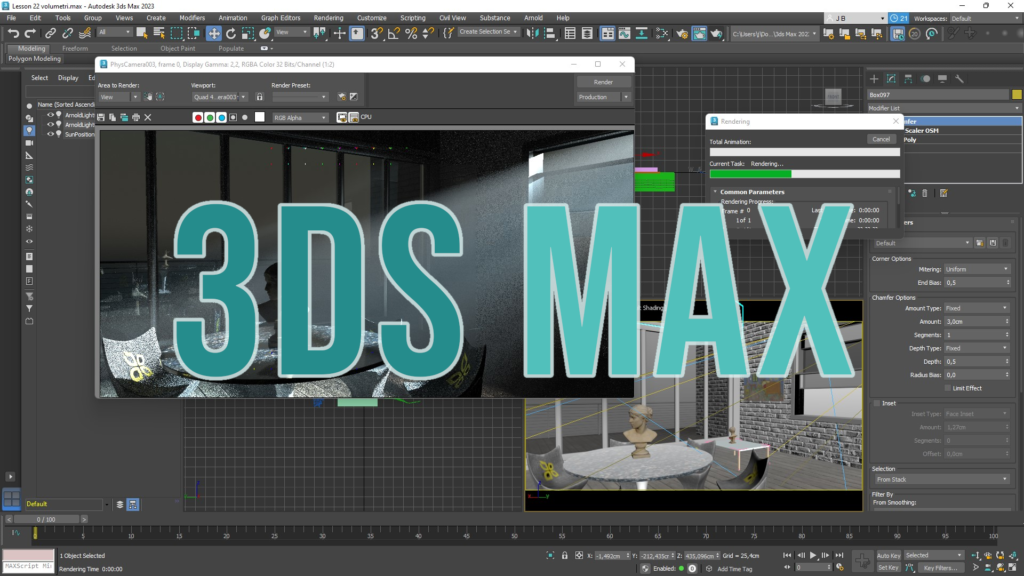Switch to the Freeform ribbon tab

[75, 48]
